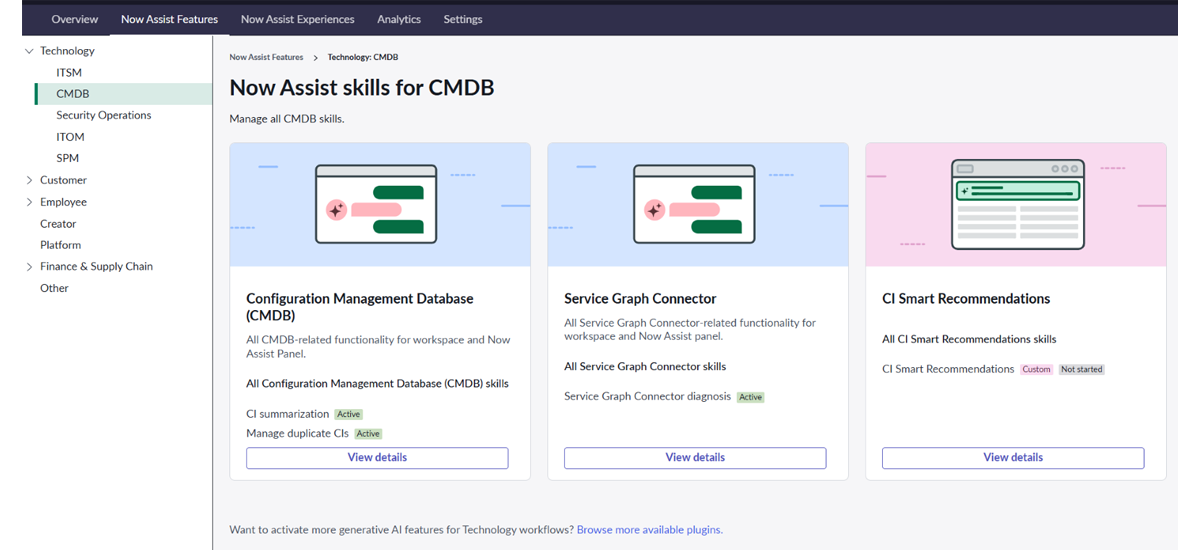1200x550 pixels.
Task: View details for Configuration Management Database card
Action: point(377,458)
